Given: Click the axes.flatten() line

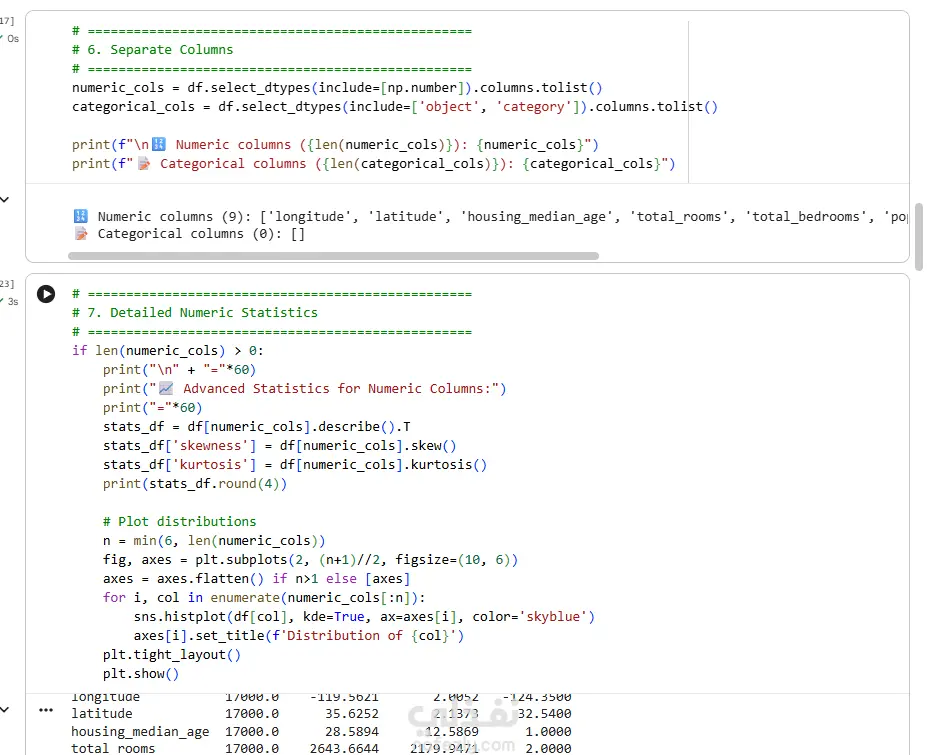Looking at the screenshot, I should [257, 578].
